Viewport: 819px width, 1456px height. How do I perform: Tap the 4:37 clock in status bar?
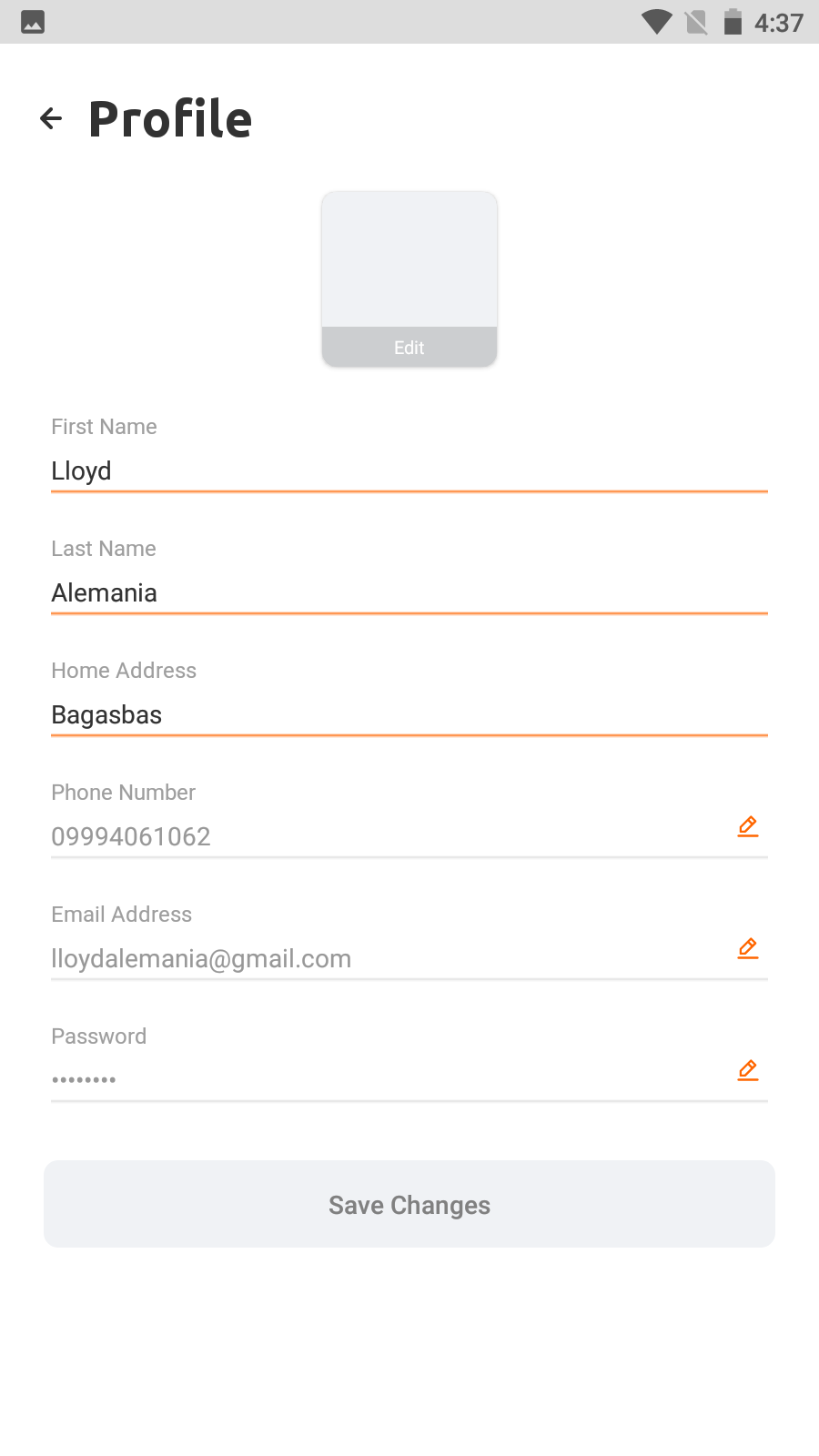pyautogui.click(x=779, y=23)
